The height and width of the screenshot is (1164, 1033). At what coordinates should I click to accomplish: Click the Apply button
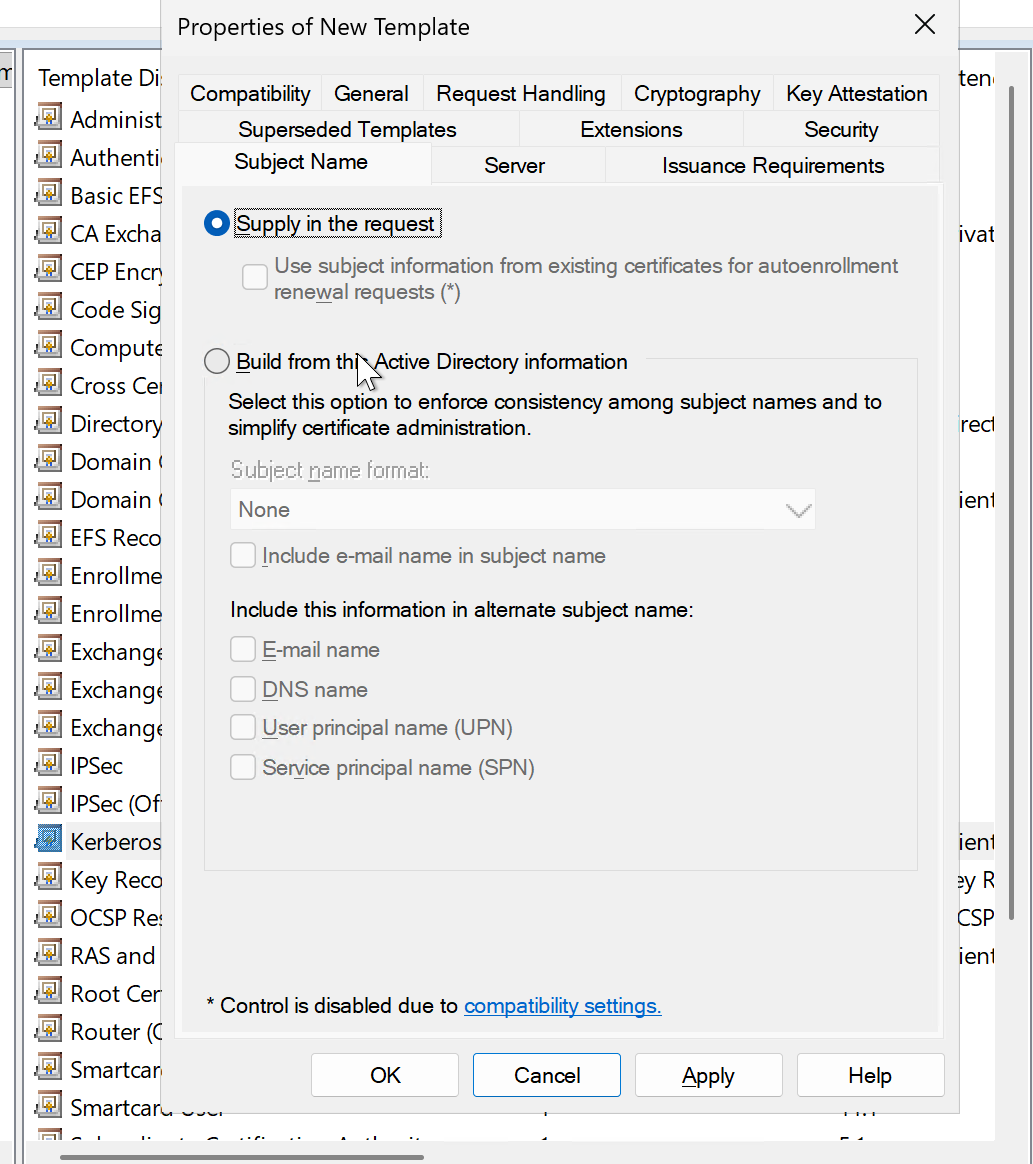pos(708,1076)
